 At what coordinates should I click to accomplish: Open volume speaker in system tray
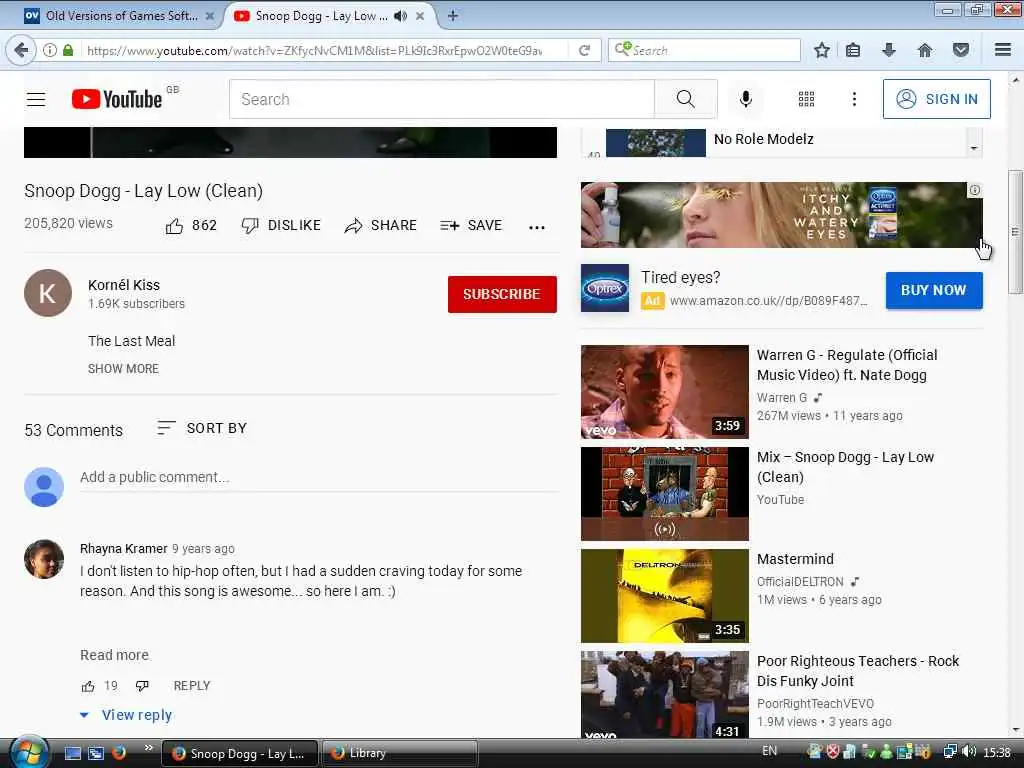(x=969, y=752)
